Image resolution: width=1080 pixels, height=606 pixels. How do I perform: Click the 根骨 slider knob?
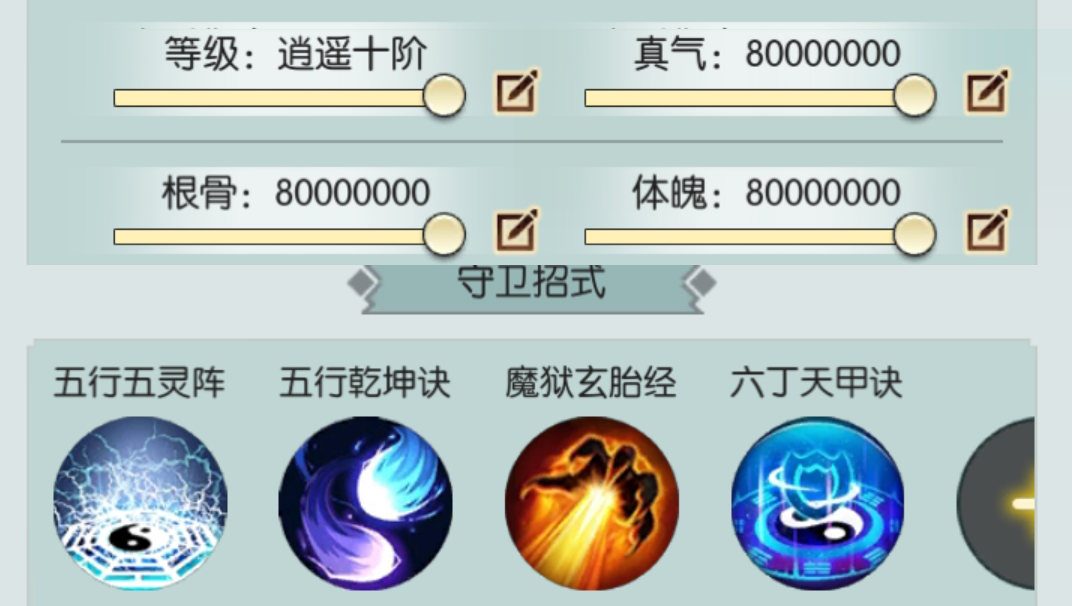[444, 235]
